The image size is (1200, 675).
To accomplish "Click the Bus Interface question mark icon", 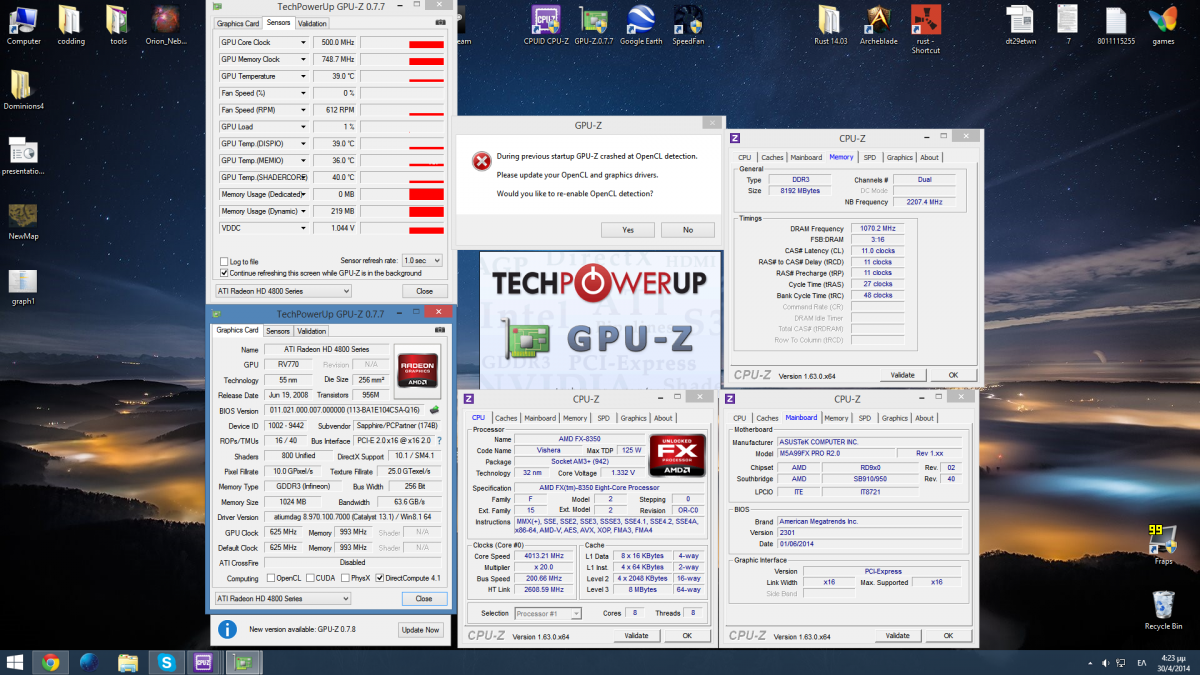I will point(439,440).
